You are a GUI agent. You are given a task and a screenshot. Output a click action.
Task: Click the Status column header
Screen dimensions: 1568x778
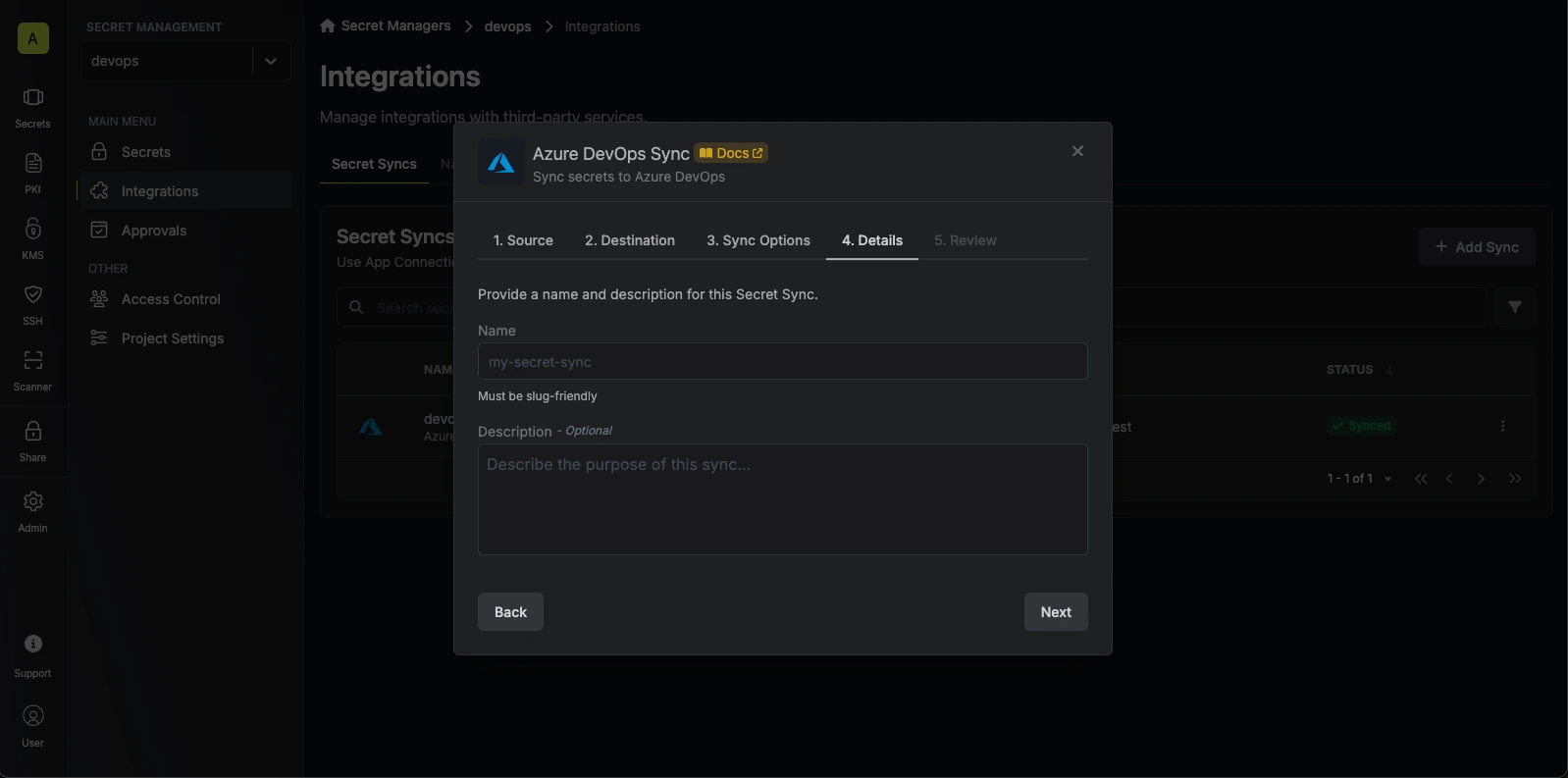click(x=1349, y=370)
